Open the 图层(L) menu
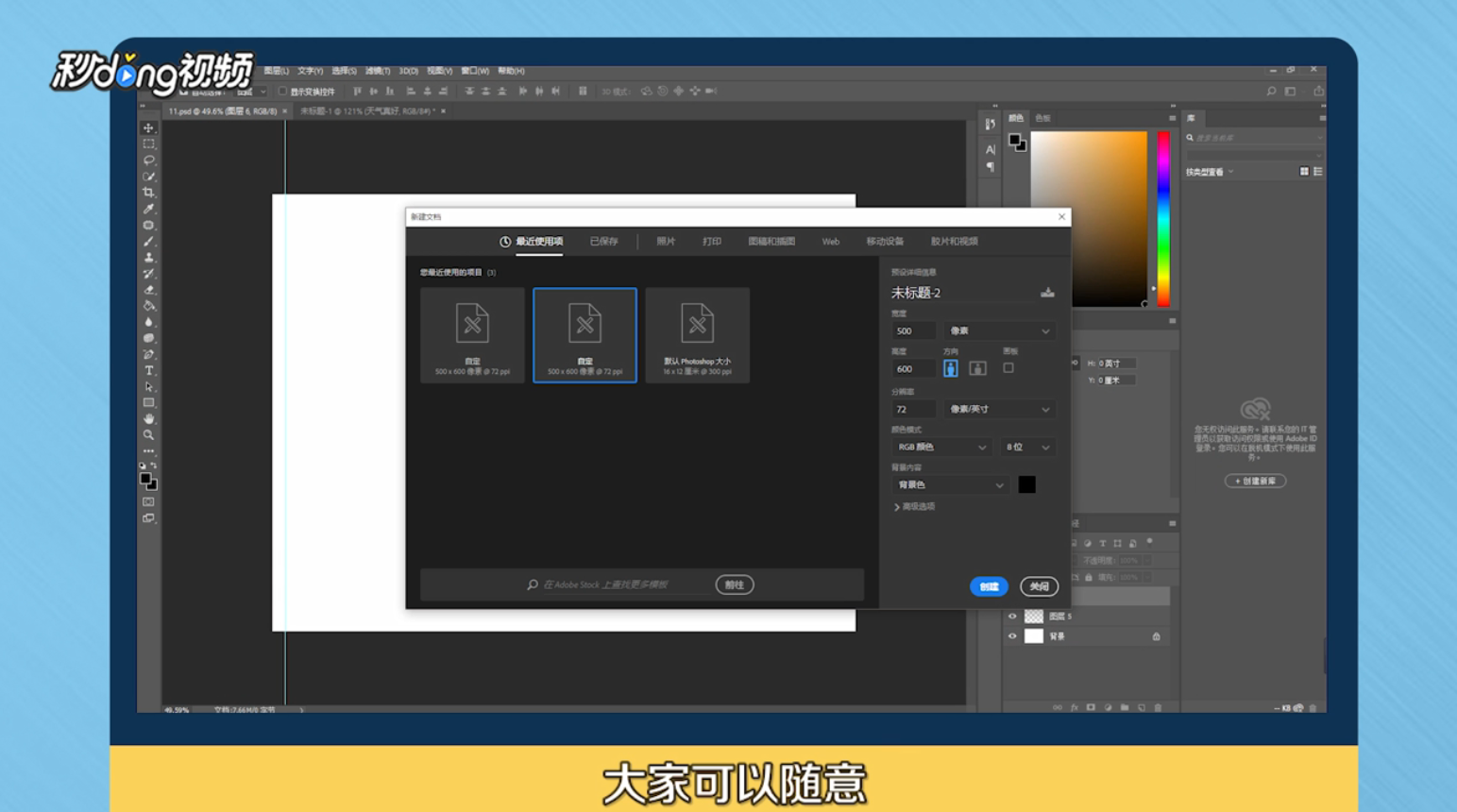 tap(277, 71)
